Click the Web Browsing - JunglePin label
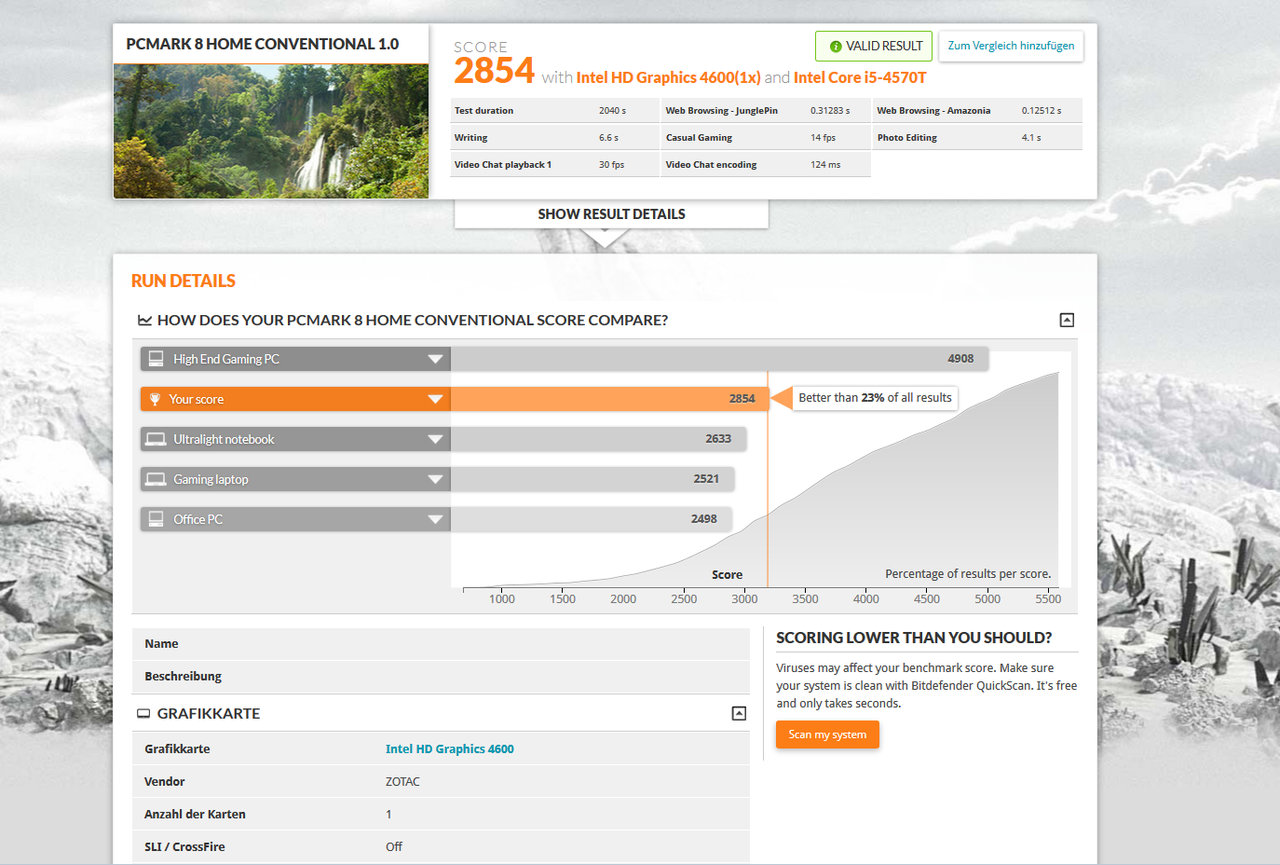Screen dimensions: 1280x865 tap(721, 111)
